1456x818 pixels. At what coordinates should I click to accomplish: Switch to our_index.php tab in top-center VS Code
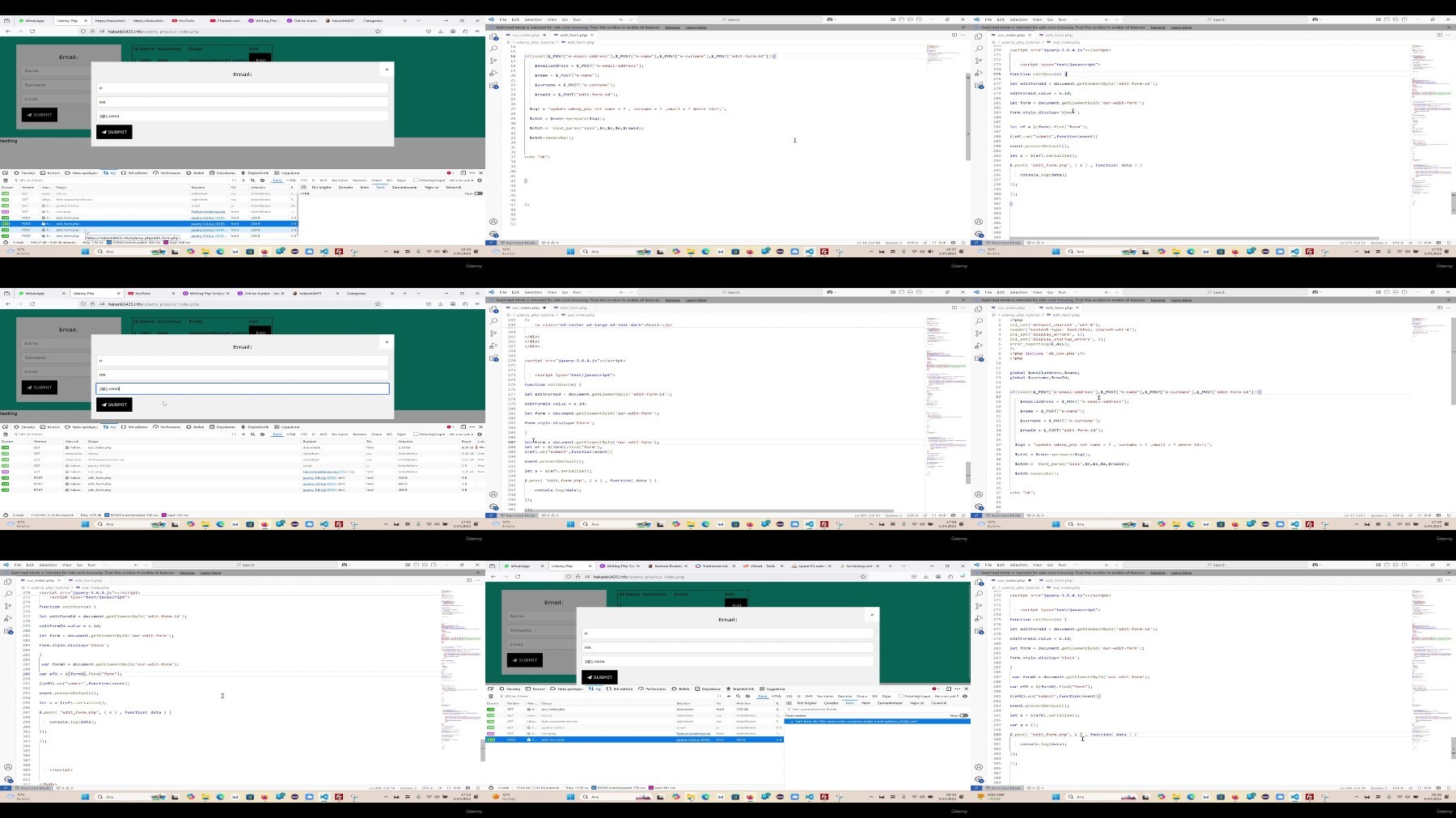point(527,35)
